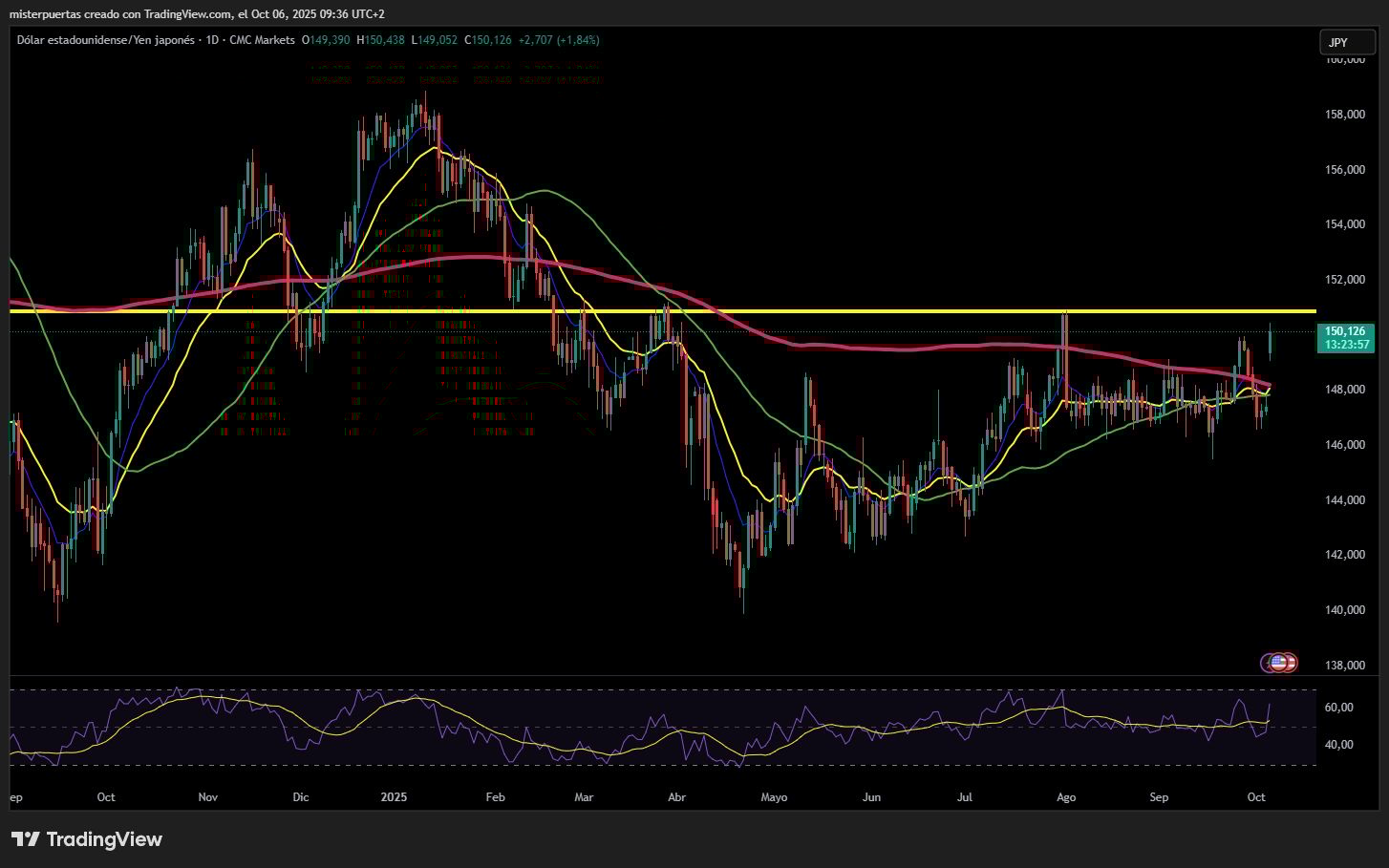Click the US flag economic event icon

1278,662
